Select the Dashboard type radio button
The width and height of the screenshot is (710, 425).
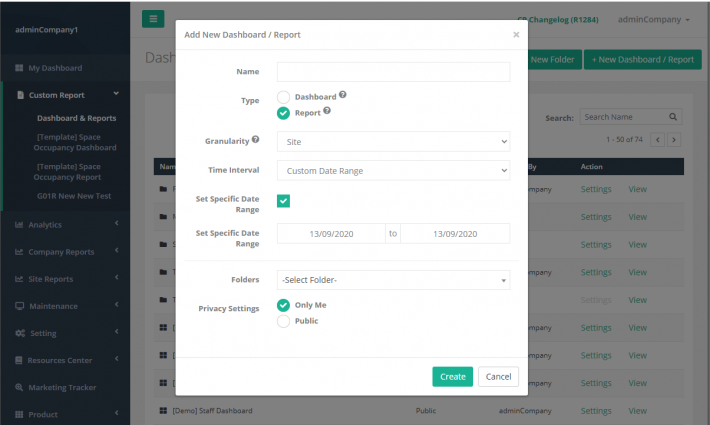coord(283,97)
